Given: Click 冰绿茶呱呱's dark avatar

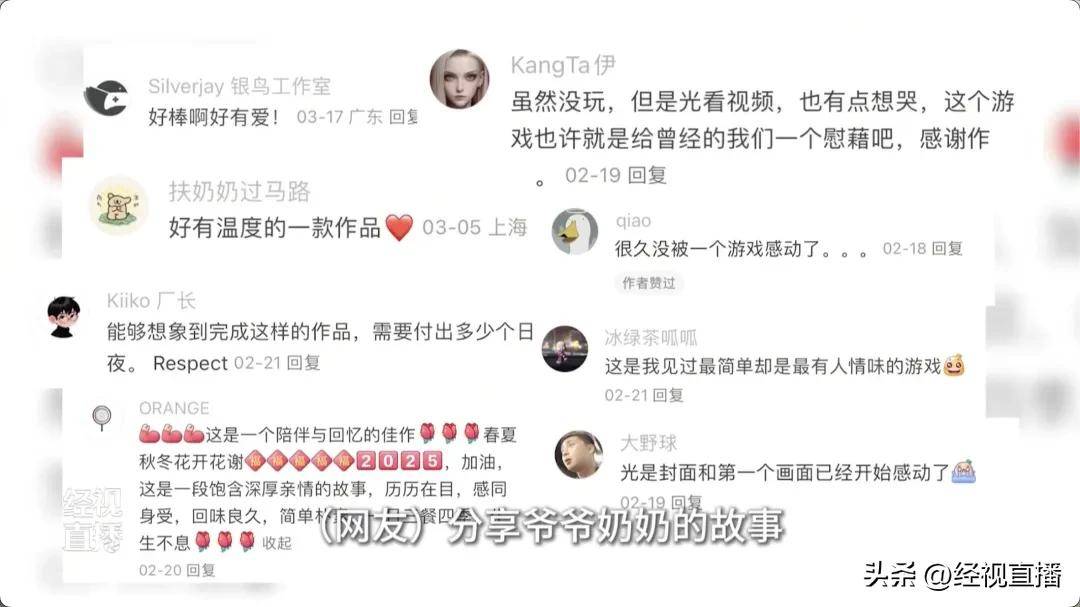Looking at the screenshot, I should pos(565,349).
